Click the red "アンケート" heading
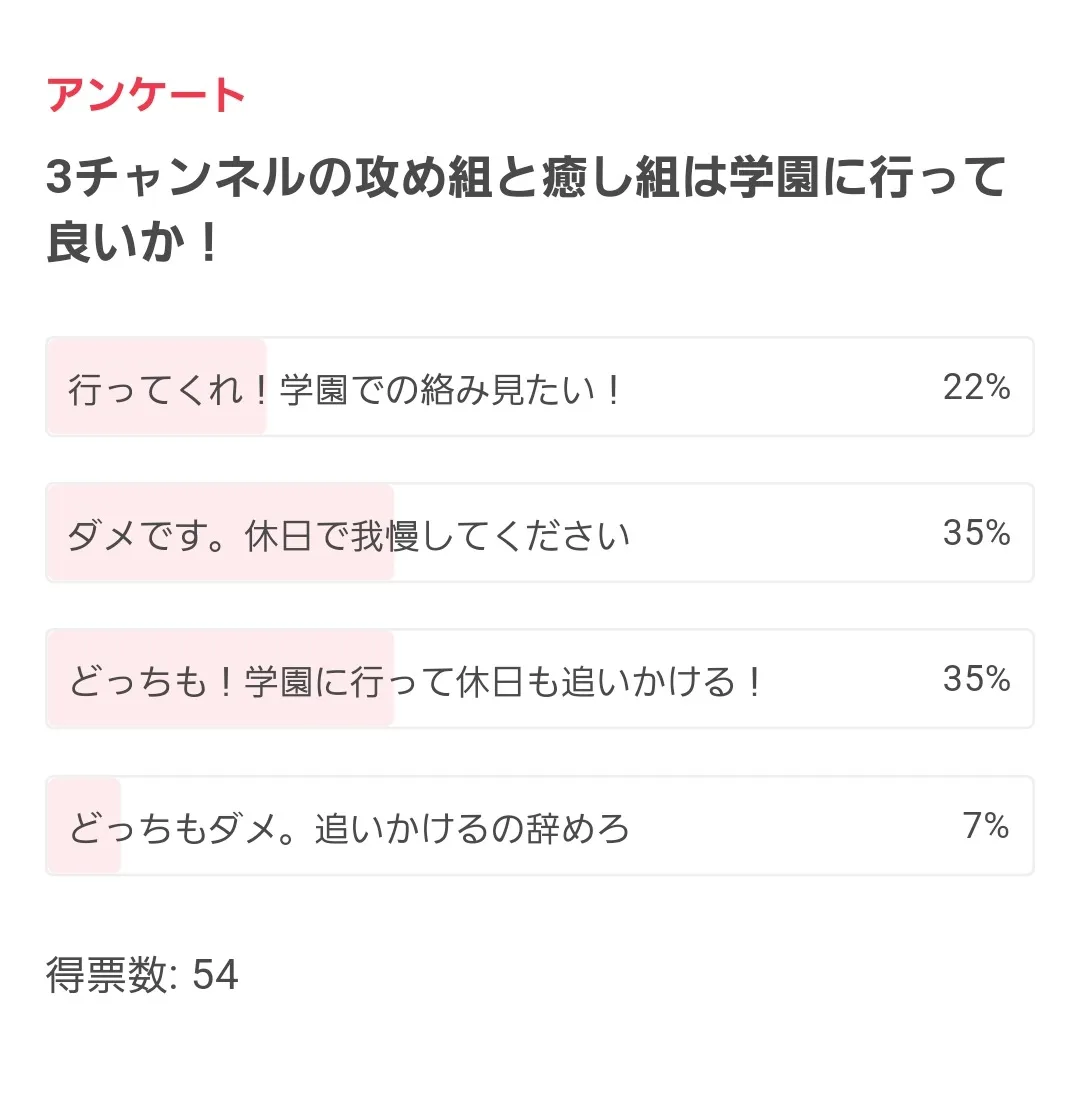This screenshot has height=1093, width=1080. pos(146,97)
